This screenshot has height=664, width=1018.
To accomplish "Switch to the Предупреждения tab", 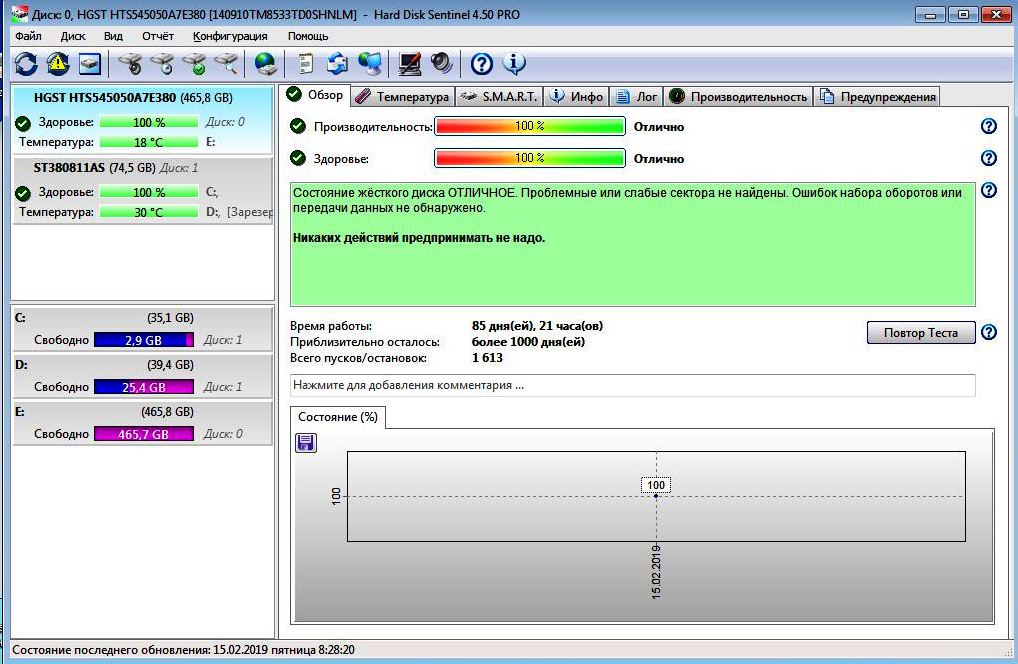I will 878,97.
